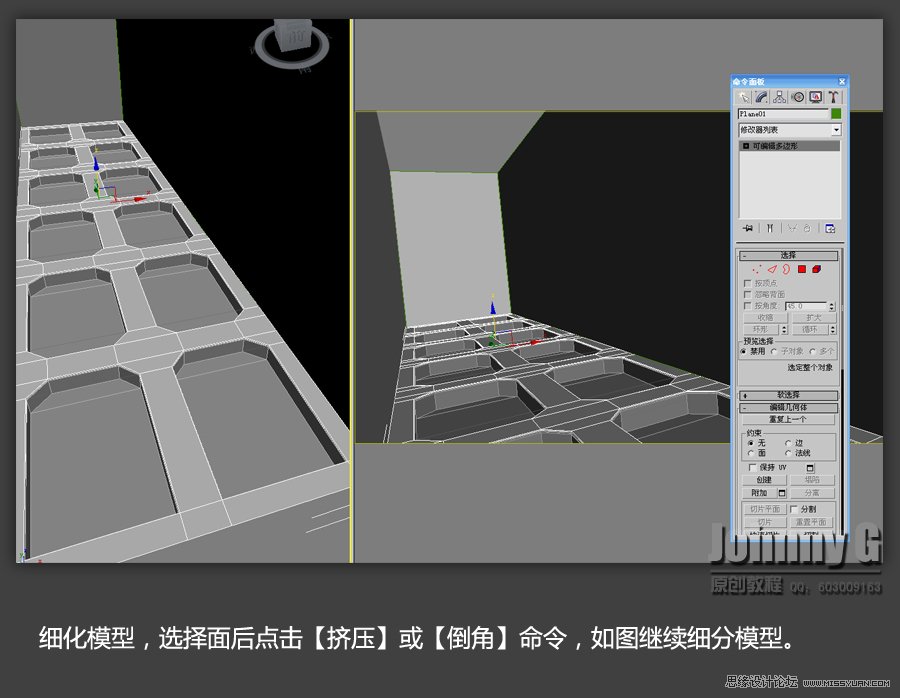The image size is (900, 698).
Task: Select the Polygon sub-object mode icon
Action: [800, 269]
